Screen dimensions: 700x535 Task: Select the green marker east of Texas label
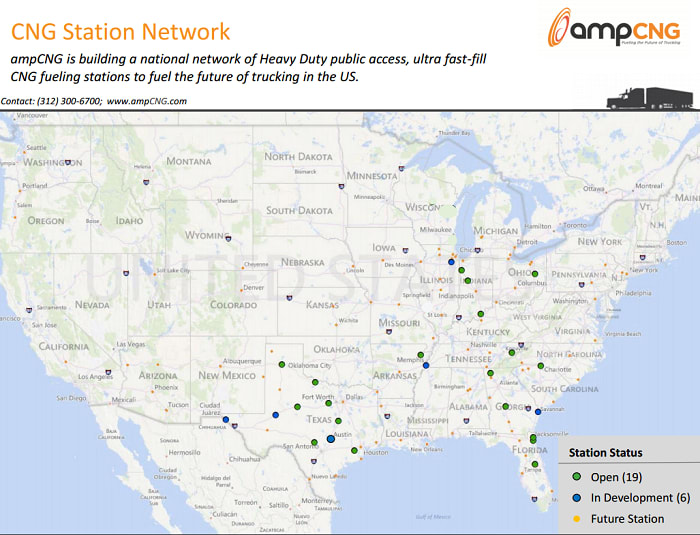click(338, 421)
